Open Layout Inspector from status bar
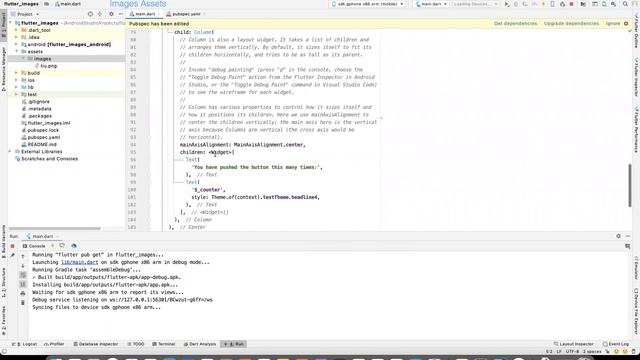 573,344
